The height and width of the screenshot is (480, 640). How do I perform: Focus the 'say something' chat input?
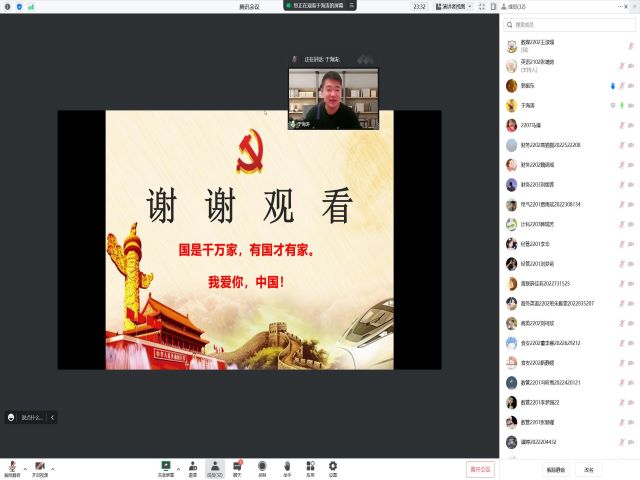31,417
